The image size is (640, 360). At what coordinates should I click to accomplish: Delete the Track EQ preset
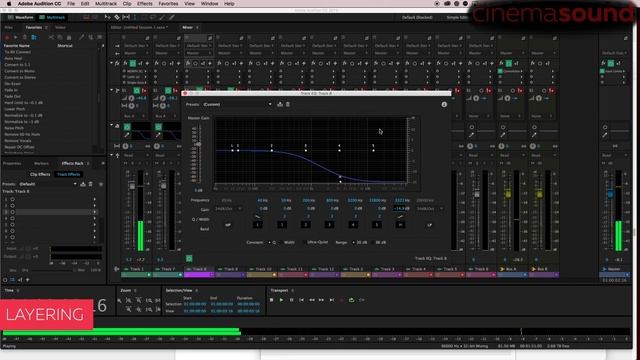pyautogui.click(x=288, y=104)
